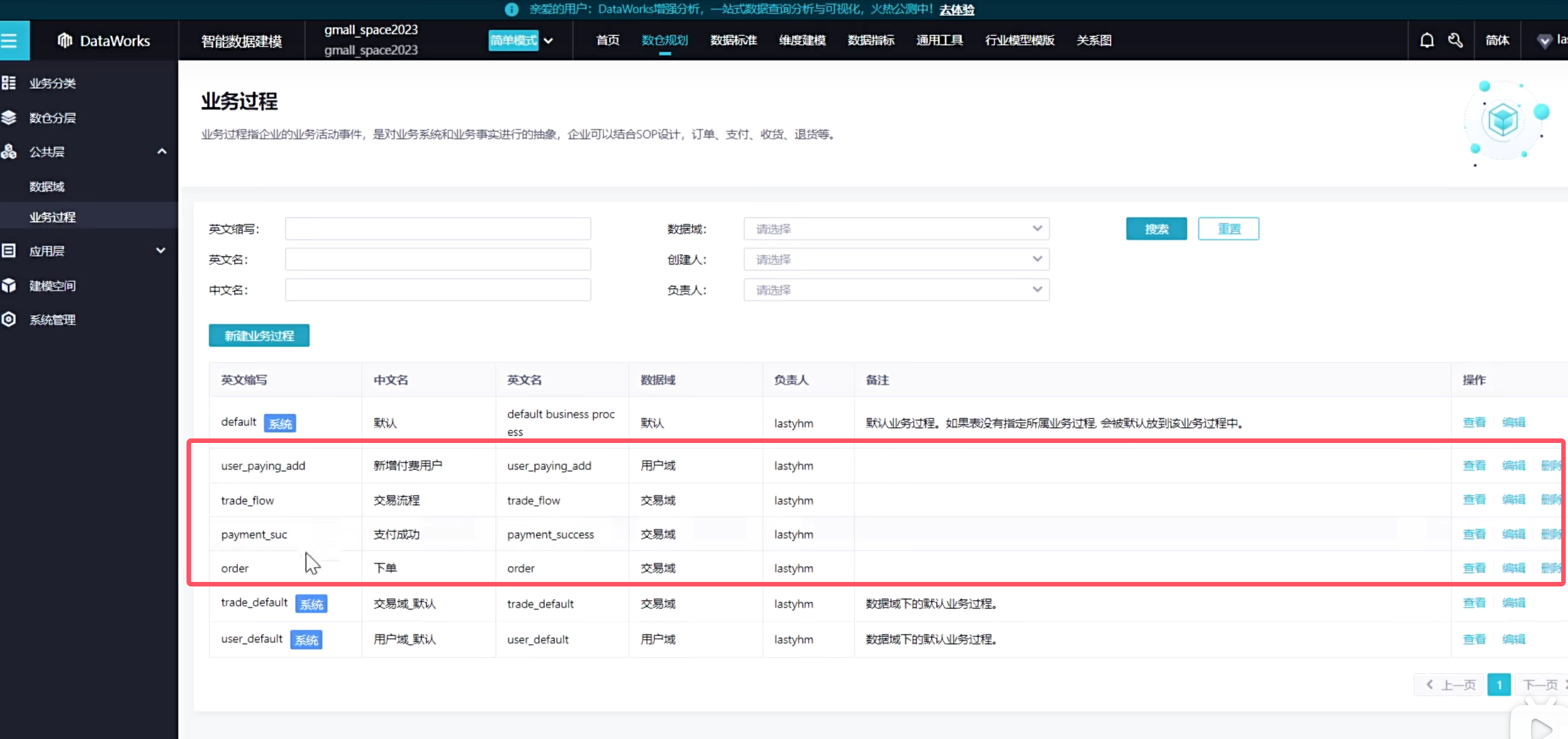Select 数据域 in the sidebar
Screen dimensions: 1568x739
pyautogui.click(x=47, y=186)
